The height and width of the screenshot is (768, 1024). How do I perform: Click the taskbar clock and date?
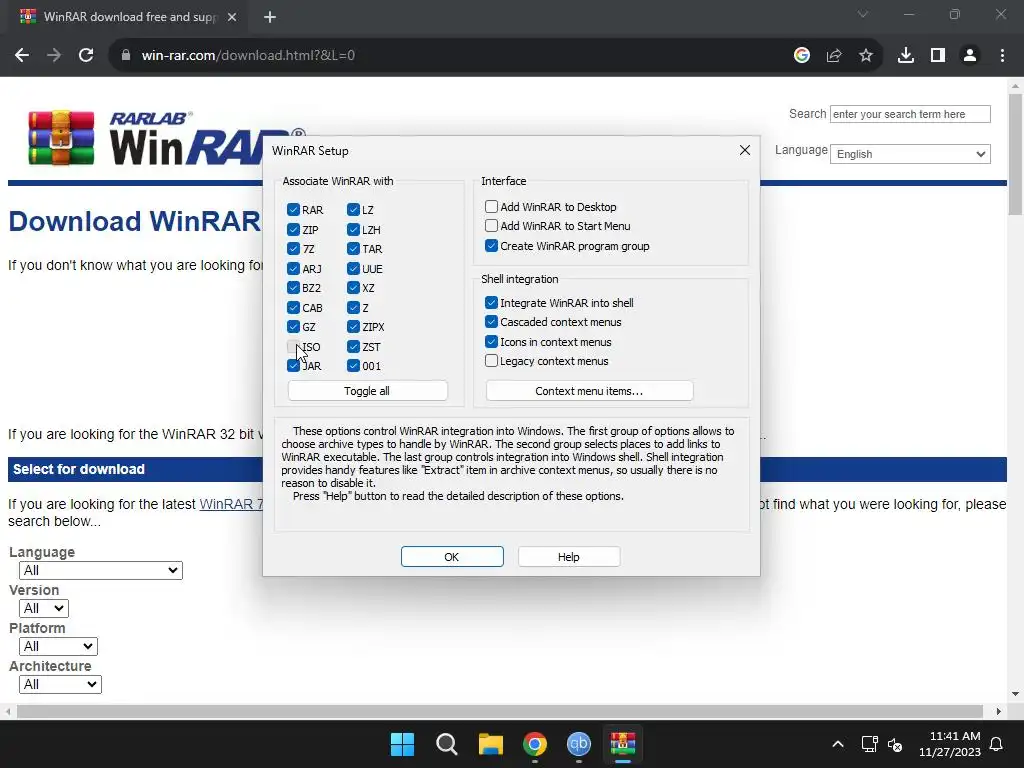(950, 744)
